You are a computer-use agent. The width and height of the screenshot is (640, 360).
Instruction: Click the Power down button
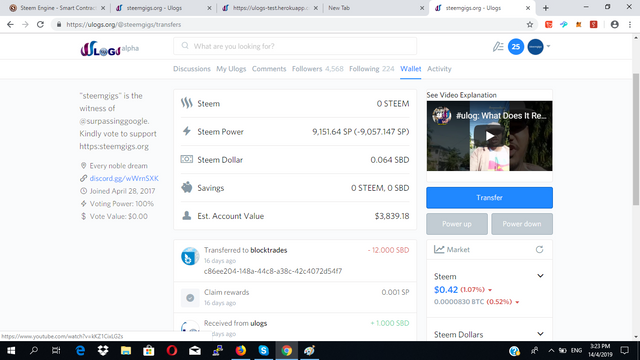pyautogui.click(x=522, y=224)
